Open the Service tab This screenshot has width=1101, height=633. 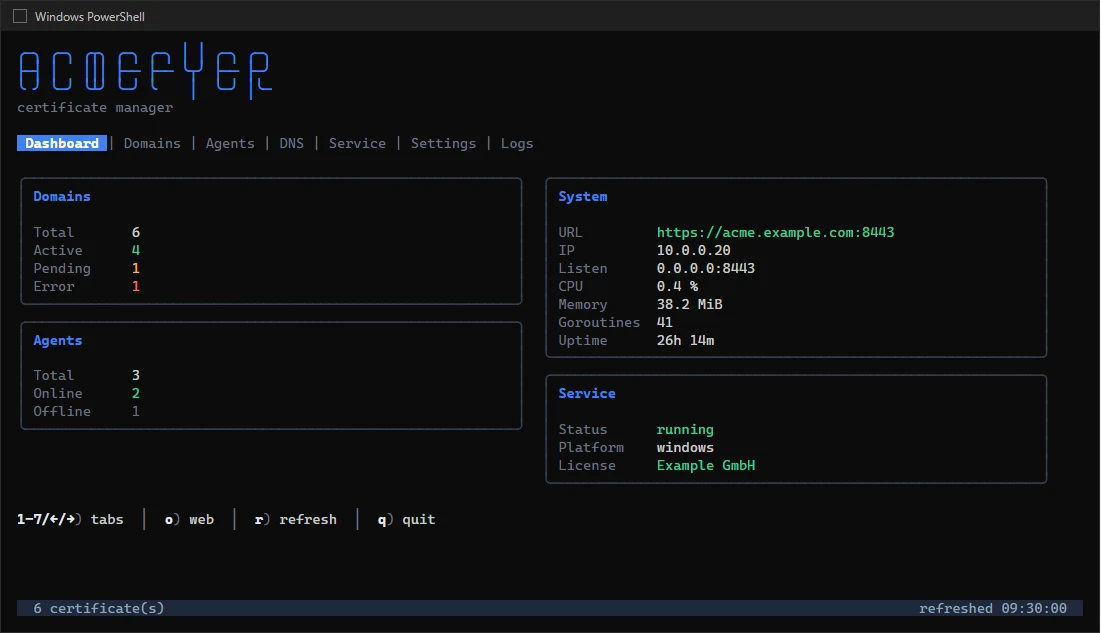(357, 143)
